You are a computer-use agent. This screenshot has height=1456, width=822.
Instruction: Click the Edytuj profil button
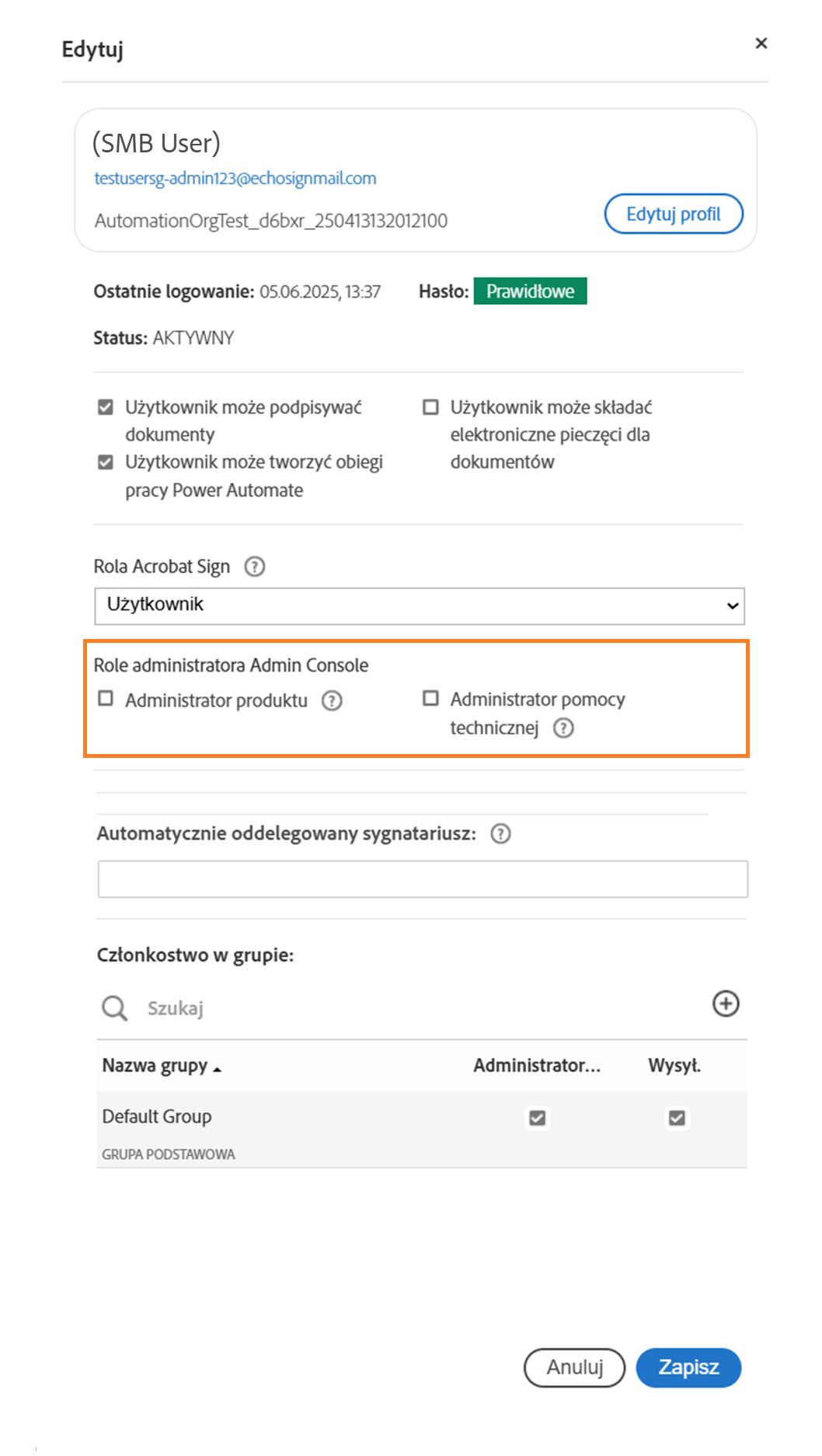tap(674, 214)
